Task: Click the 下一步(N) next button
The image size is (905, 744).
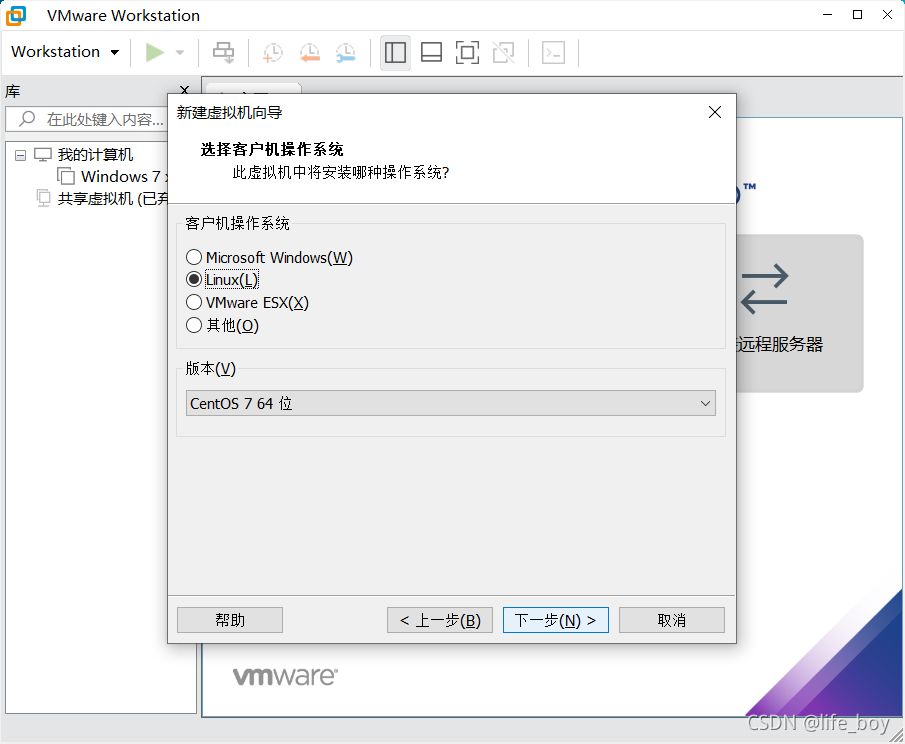Action: click(556, 620)
